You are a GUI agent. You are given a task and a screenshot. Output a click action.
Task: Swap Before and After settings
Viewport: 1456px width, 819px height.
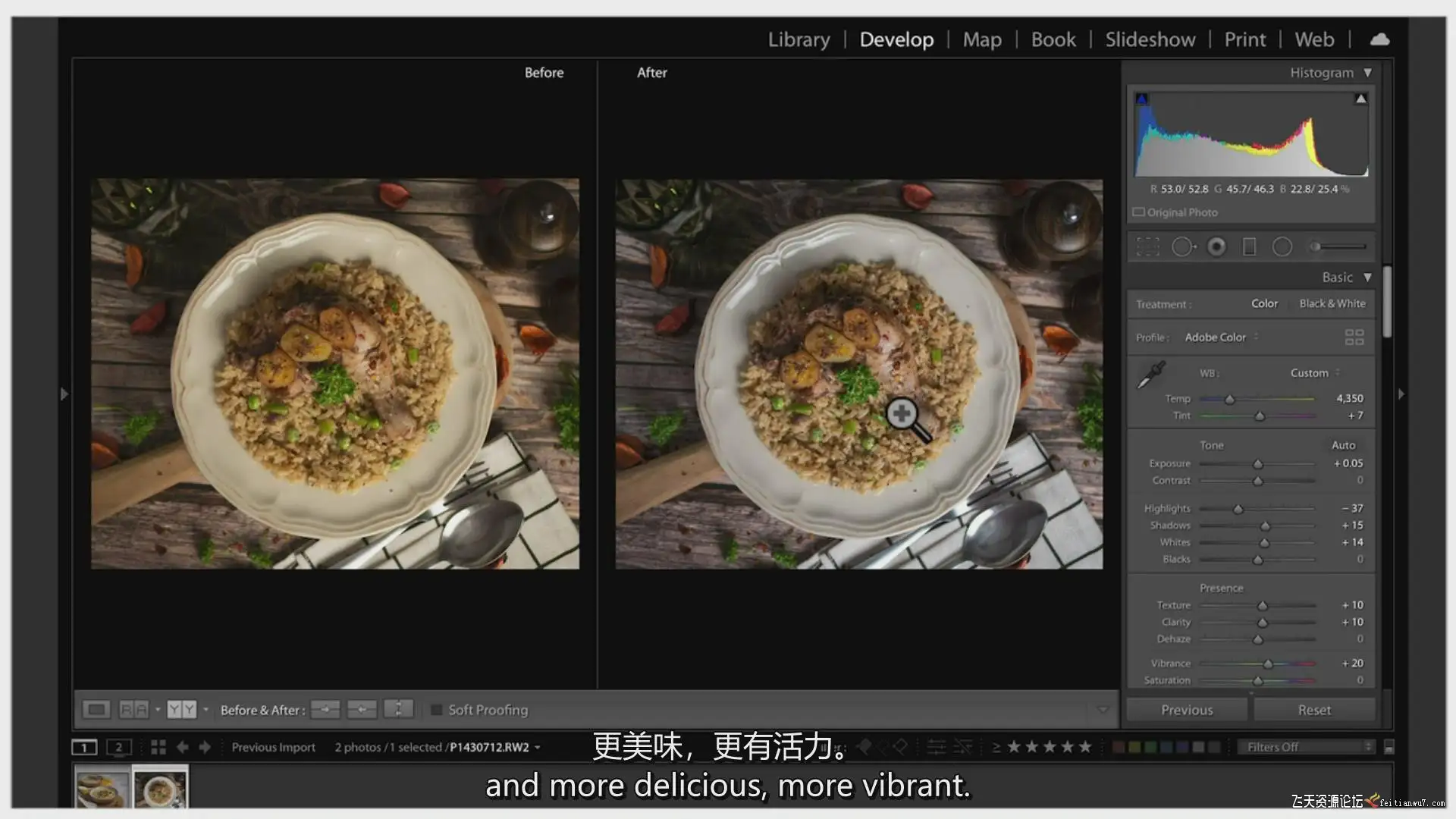click(398, 710)
